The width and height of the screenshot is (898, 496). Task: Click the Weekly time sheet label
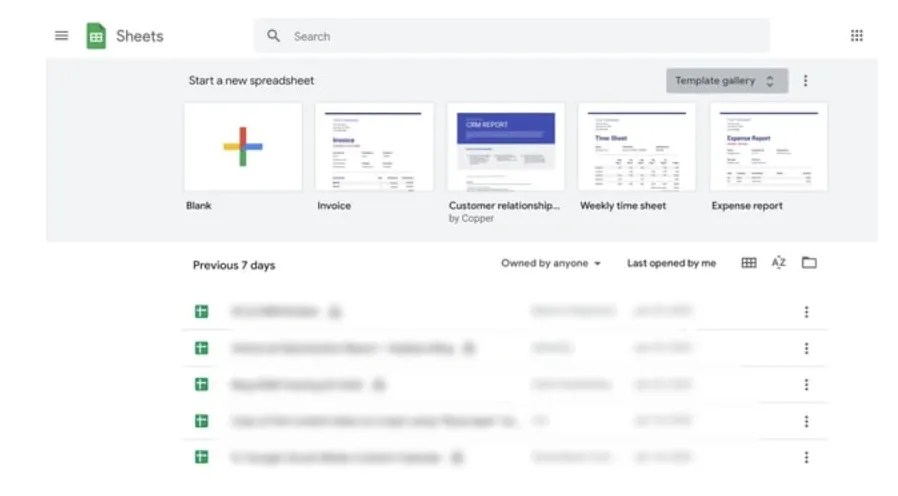click(x=623, y=206)
